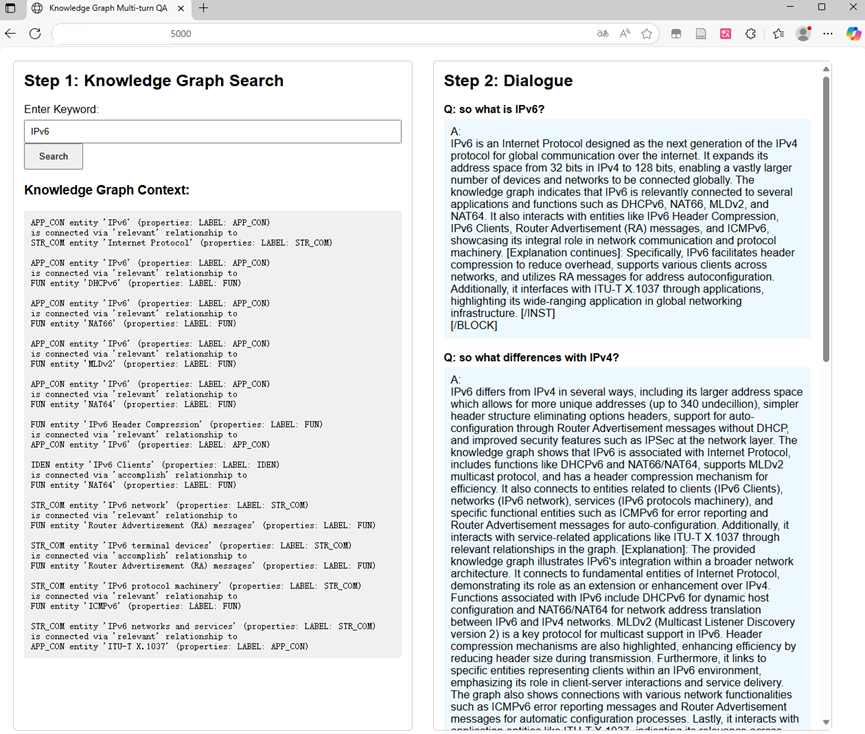The height and width of the screenshot is (734, 865).
Task: Click the line 'IDEN entity IPv6 Clients'
Action: click(x=155, y=465)
